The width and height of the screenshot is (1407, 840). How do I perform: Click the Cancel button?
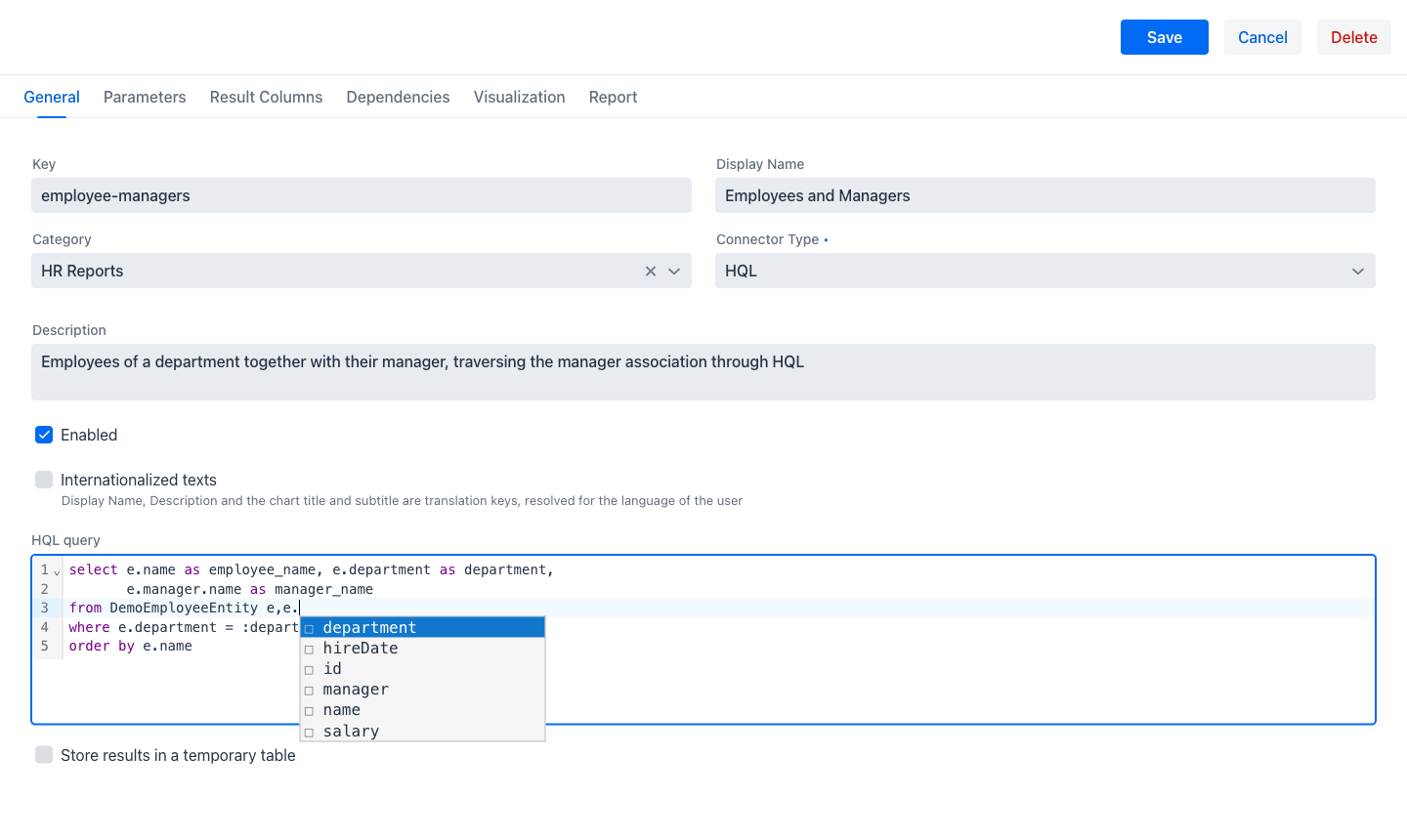(1262, 37)
